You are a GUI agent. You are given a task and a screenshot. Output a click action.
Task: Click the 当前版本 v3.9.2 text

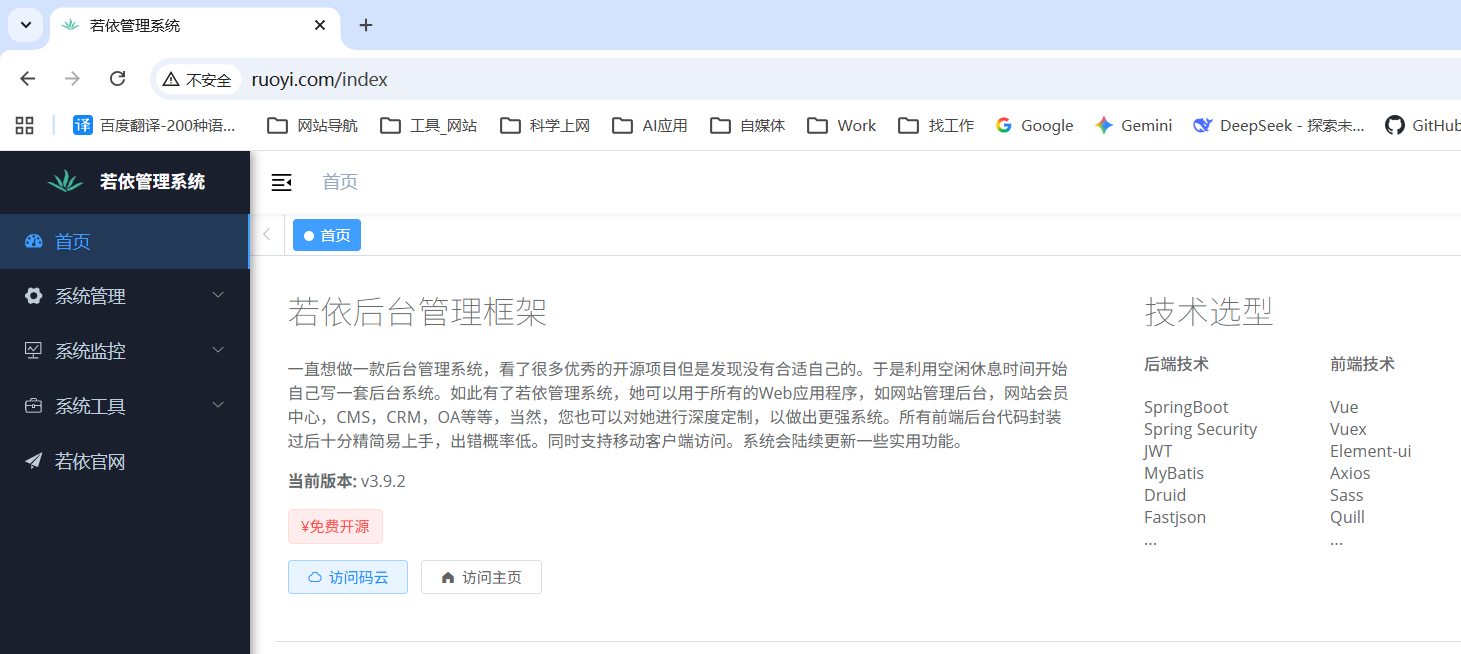(x=347, y=481)
